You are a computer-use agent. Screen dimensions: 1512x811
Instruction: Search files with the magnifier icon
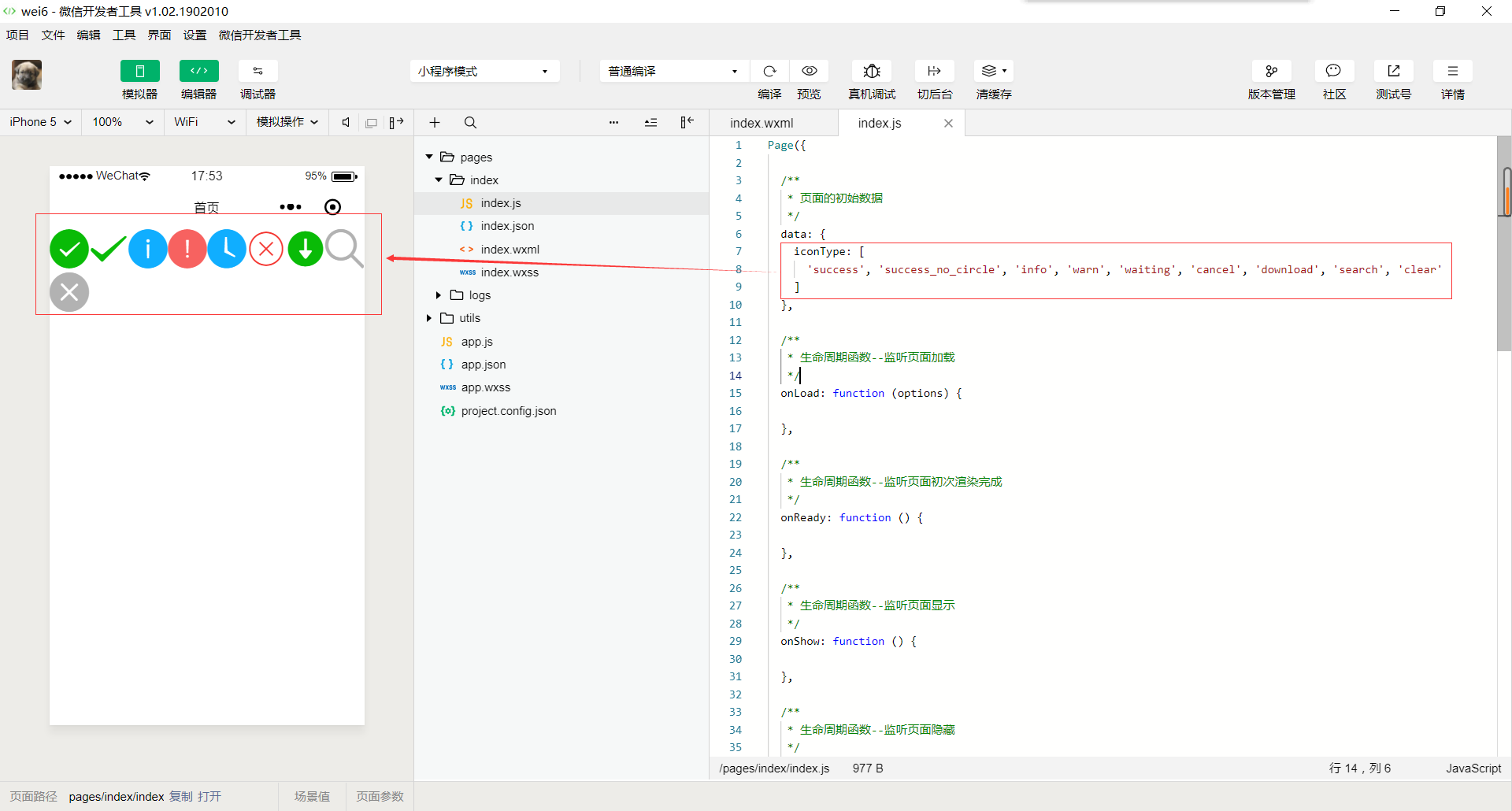click(470, 122)
